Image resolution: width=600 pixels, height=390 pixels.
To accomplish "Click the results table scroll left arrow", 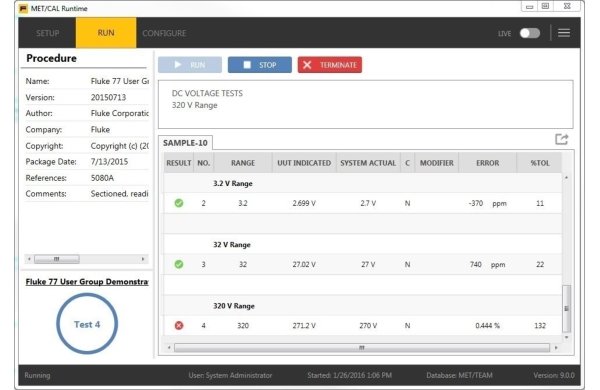I will click(169, 348).
